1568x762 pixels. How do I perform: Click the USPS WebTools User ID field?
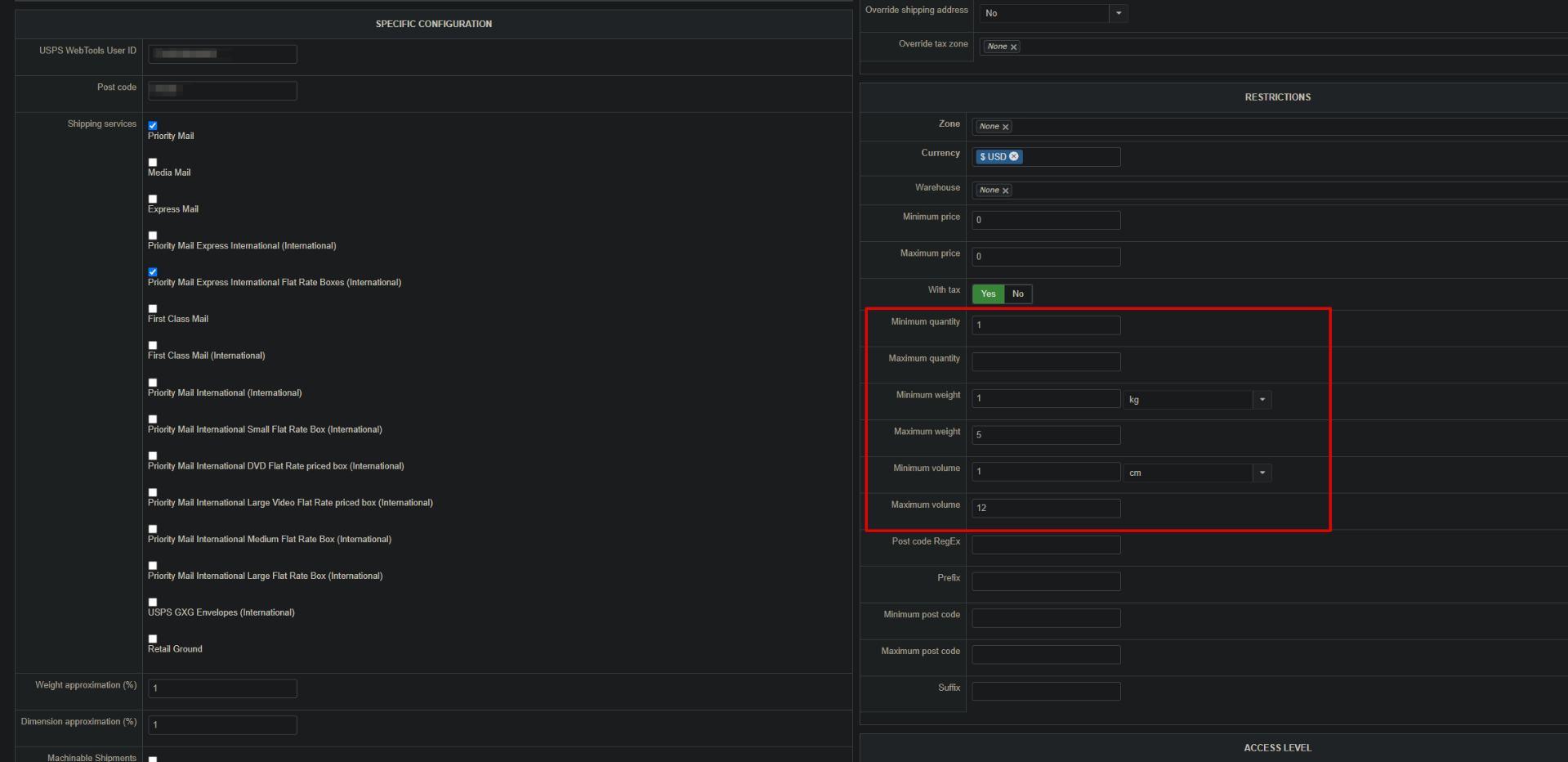pyautogui.click(x=222, y=54)
